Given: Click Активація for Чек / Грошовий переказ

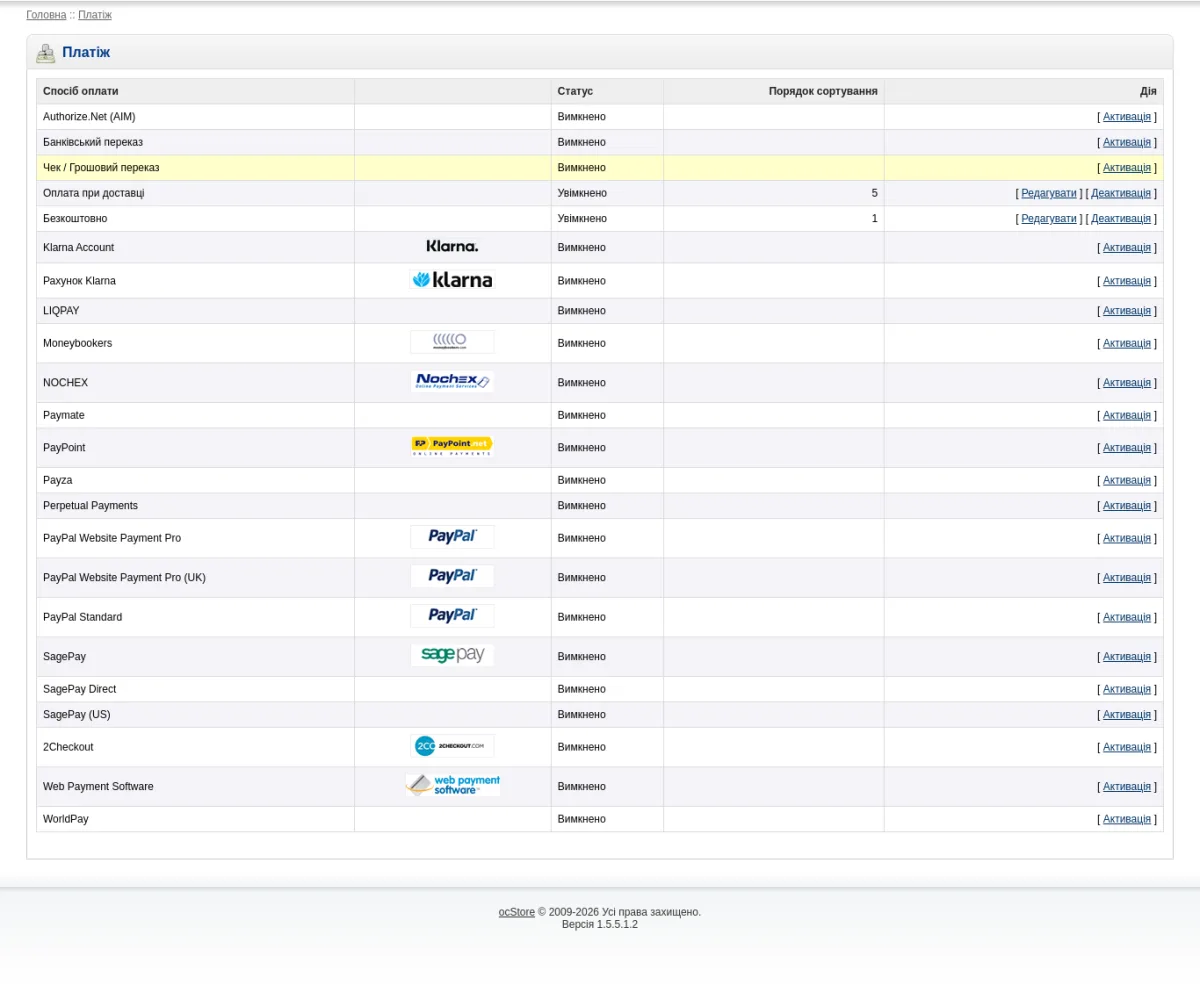Looking at the screenshot, I should (1127, 168).
